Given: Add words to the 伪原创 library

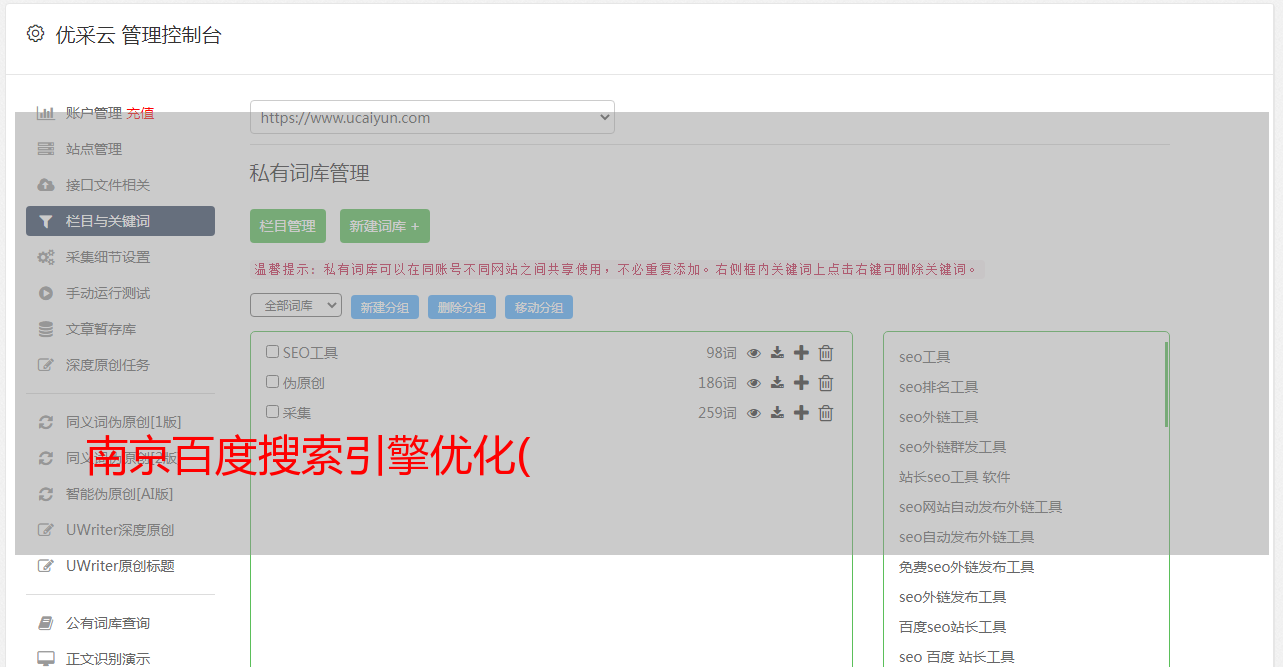Looking at the screenshot, I should (801, 383).
